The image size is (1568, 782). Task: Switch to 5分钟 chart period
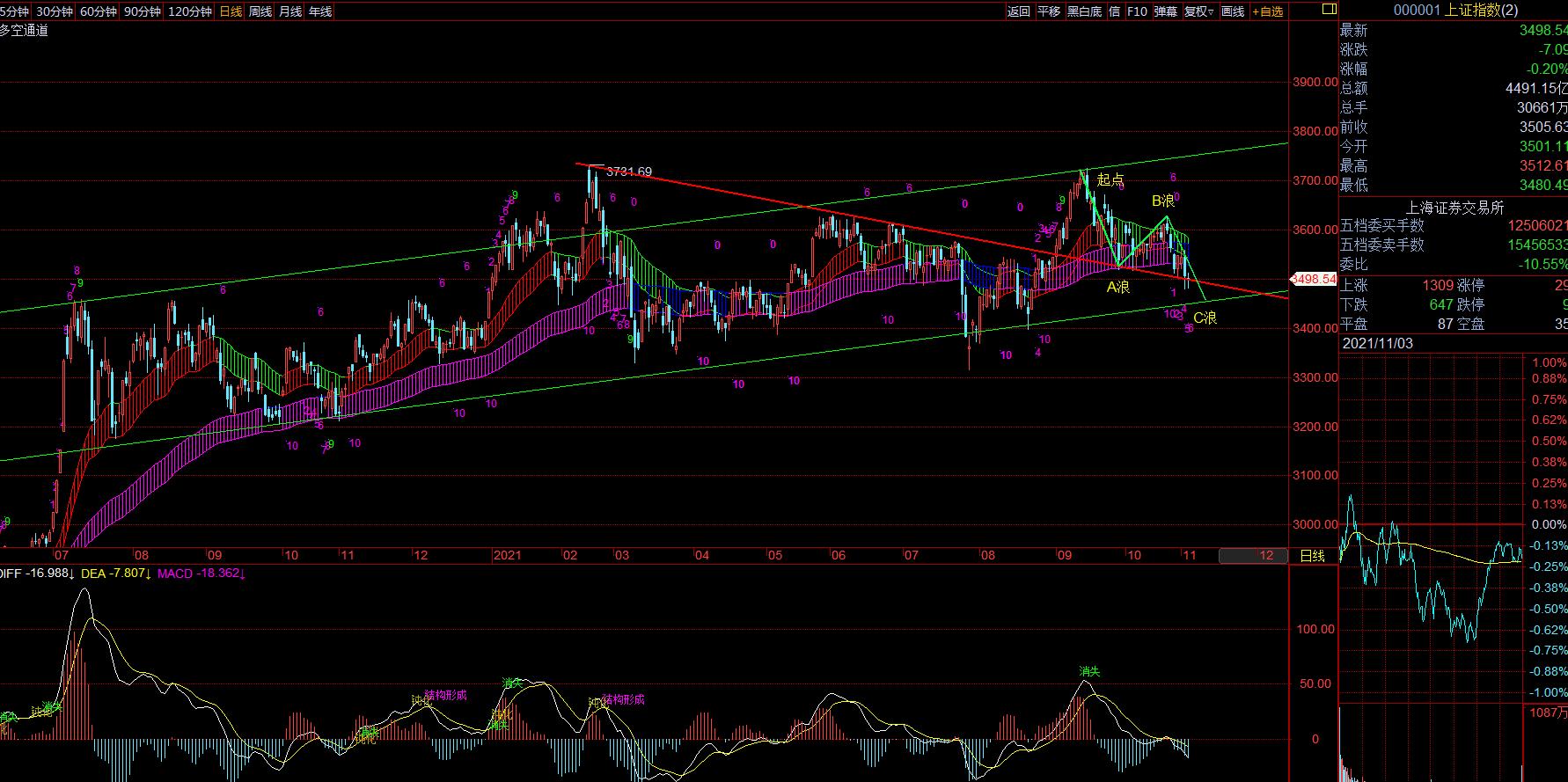click(x=15, y=11)
